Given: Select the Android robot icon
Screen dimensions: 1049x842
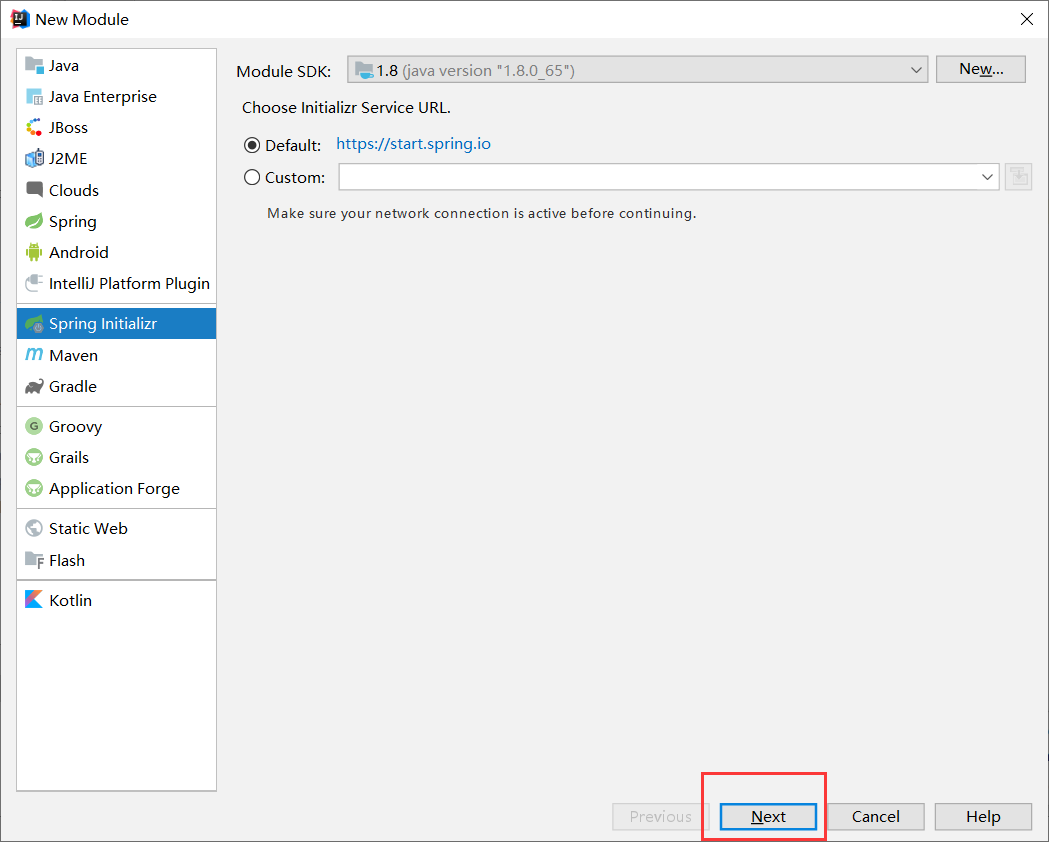Looking at the screenshot, I should (34, 252).
